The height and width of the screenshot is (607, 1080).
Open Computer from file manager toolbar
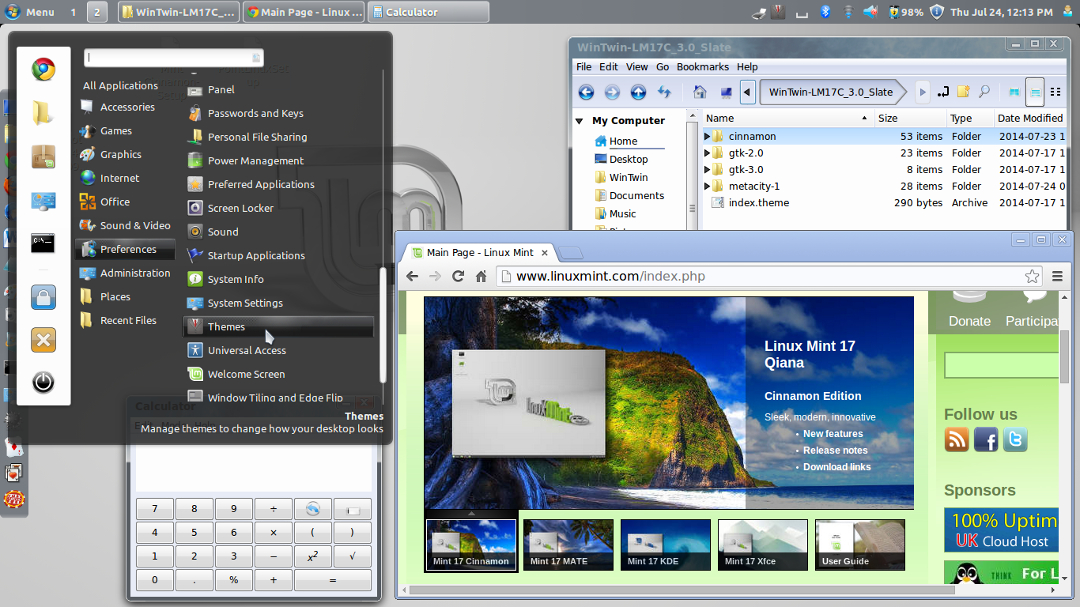pos(726,92)
